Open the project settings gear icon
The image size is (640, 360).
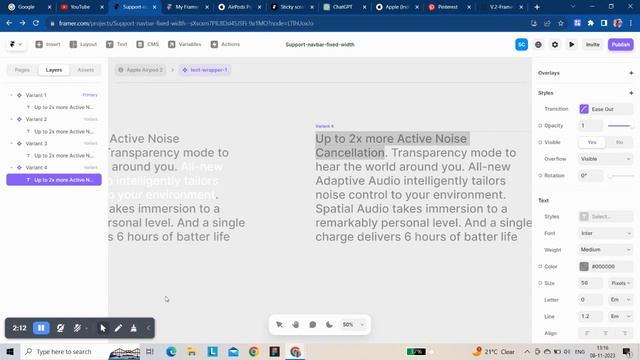(555, 44)
